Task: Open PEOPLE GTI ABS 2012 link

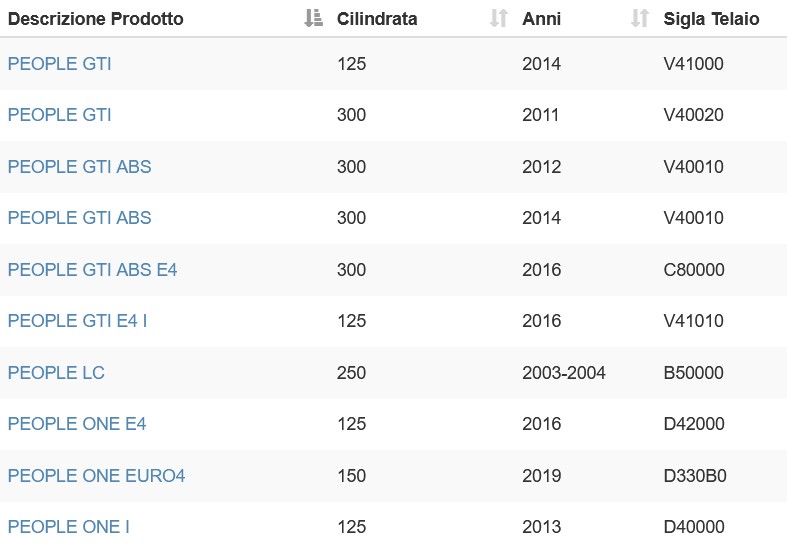Action: [79, 167]
